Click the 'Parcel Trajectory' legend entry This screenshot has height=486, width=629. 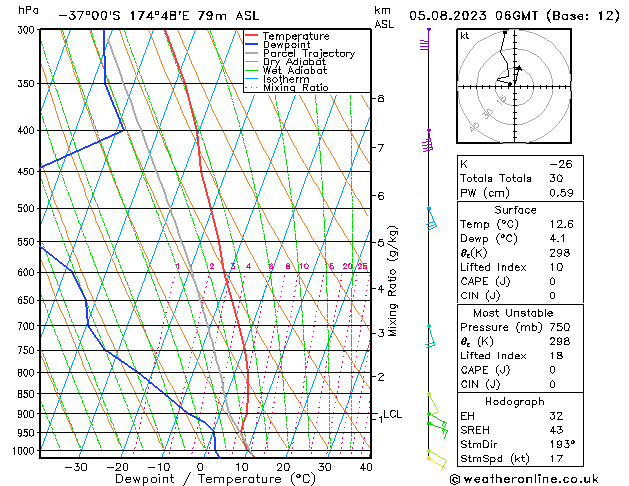point(300,53)
